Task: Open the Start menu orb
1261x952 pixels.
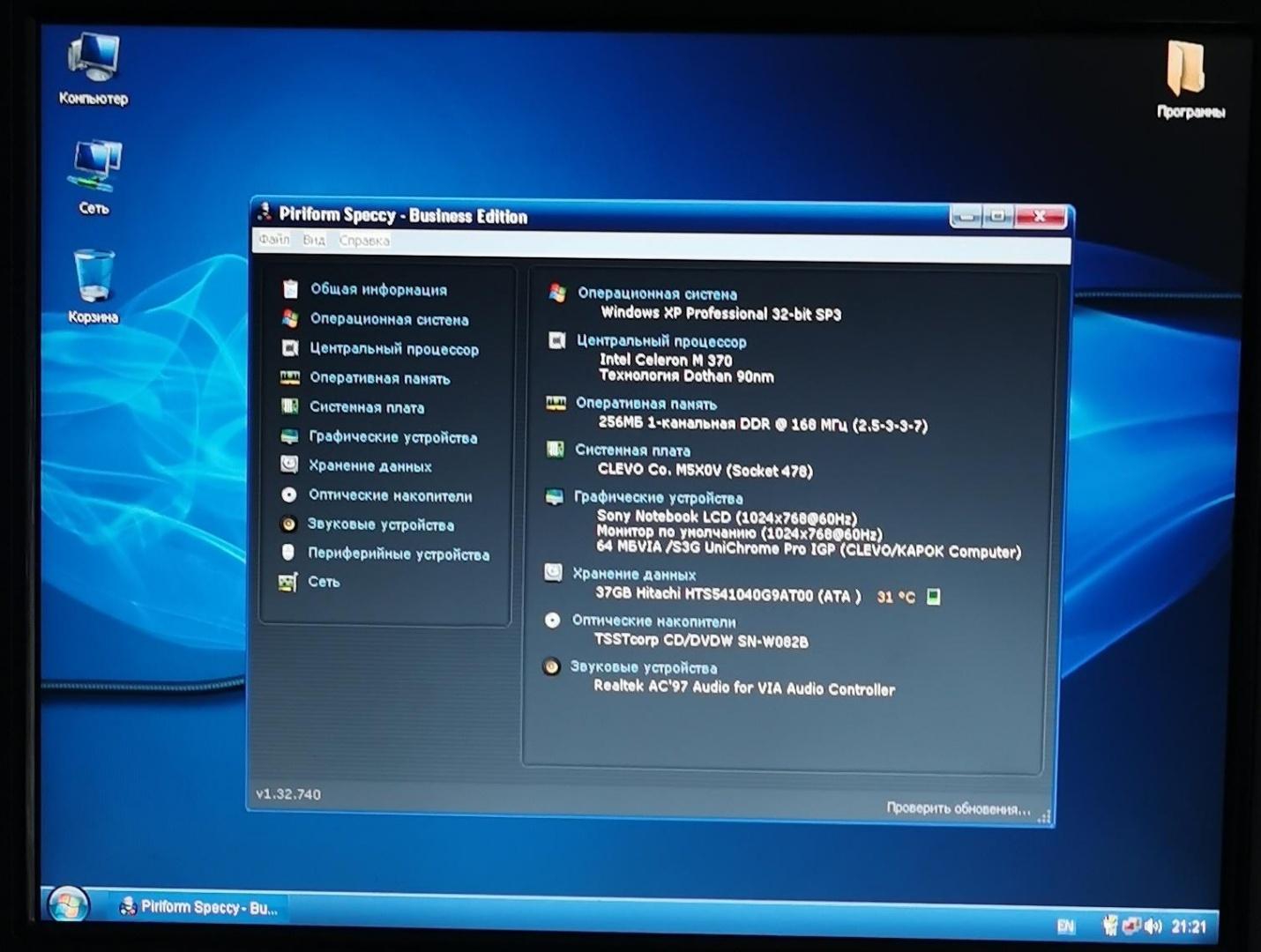Action: pos(68,906)
